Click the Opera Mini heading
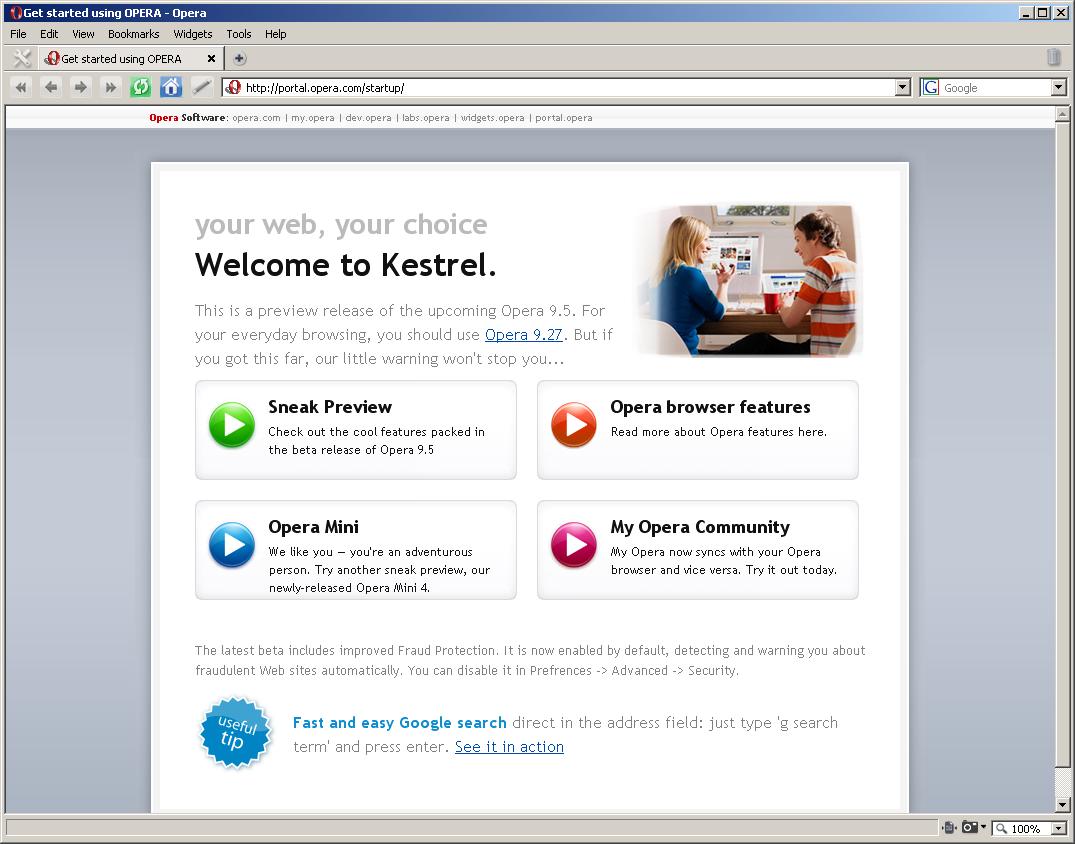Screen dimensions: 1075x844 click(x=313, y=527)
